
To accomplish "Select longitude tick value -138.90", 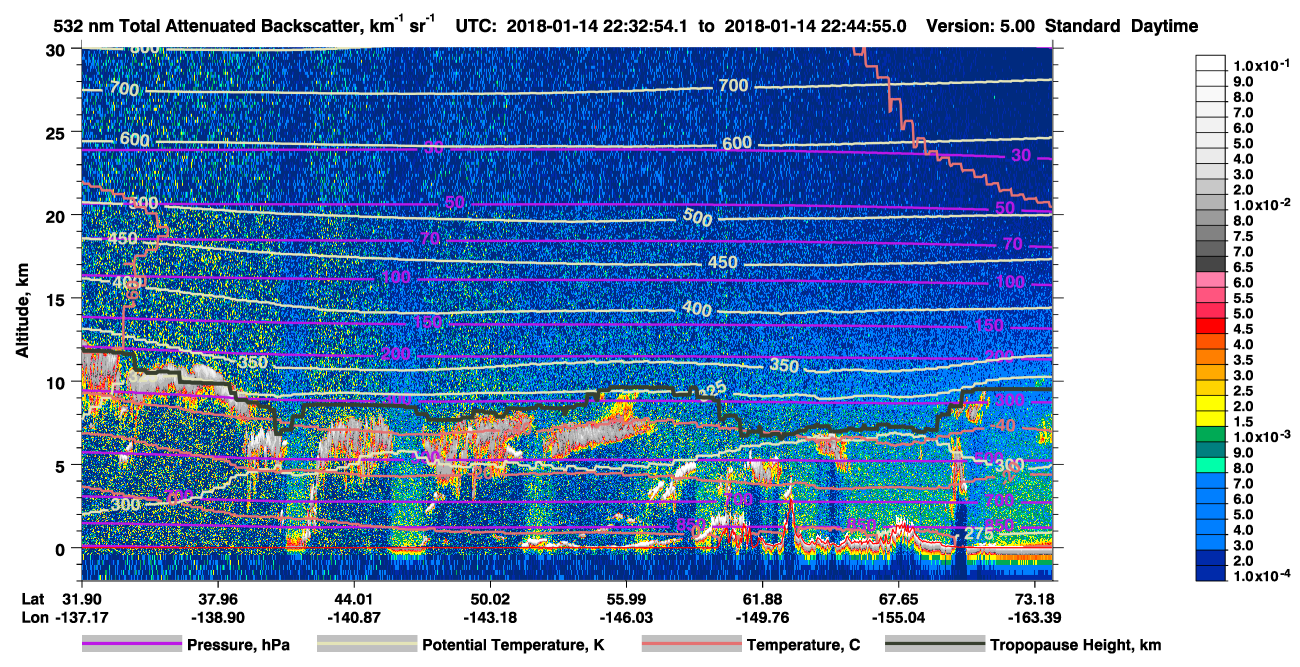I will [217, 617].
